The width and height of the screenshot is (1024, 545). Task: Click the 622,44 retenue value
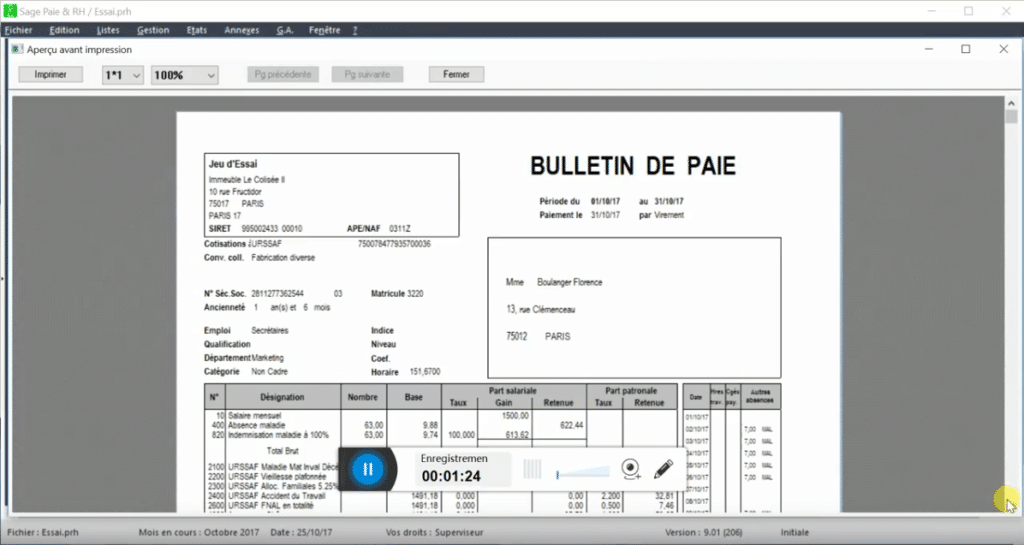pos(571,425)
